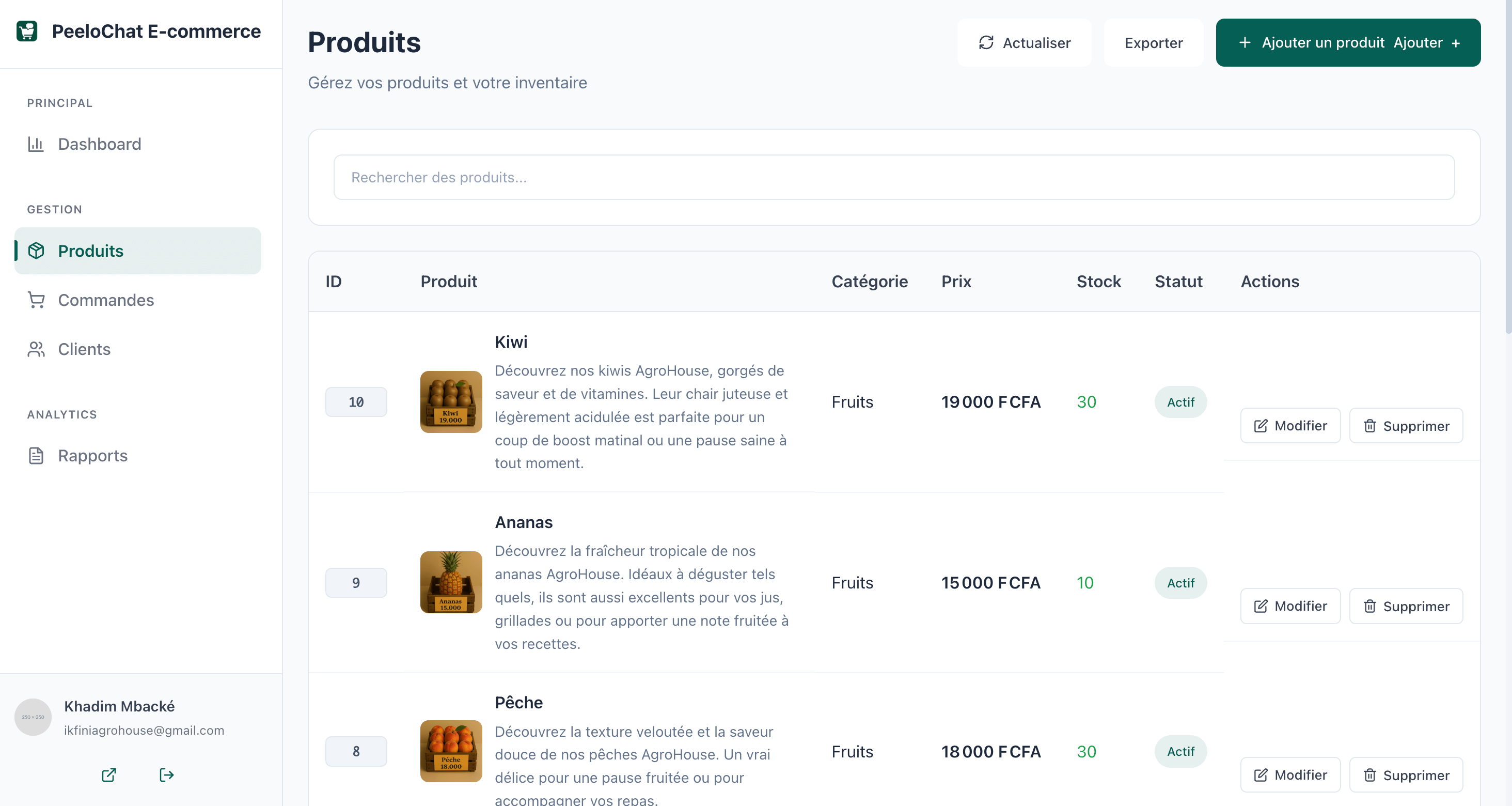Click the ID badge 10
Screen dimensions: 1512x806
point(356,402)
